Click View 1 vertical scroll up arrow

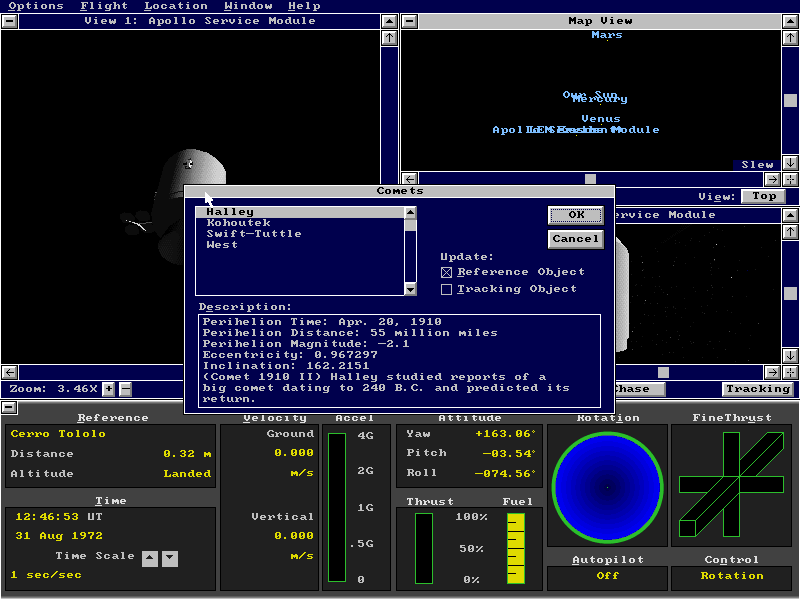tap(389, 38)
